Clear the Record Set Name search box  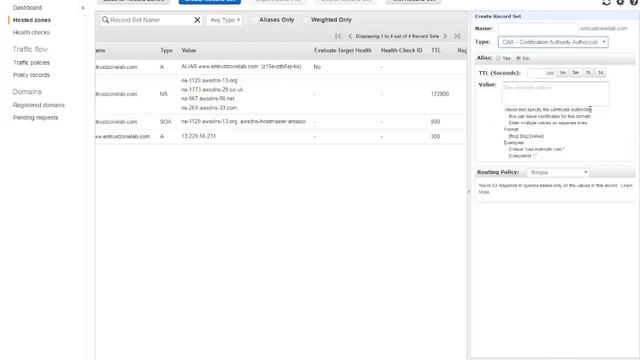[197, 20]
